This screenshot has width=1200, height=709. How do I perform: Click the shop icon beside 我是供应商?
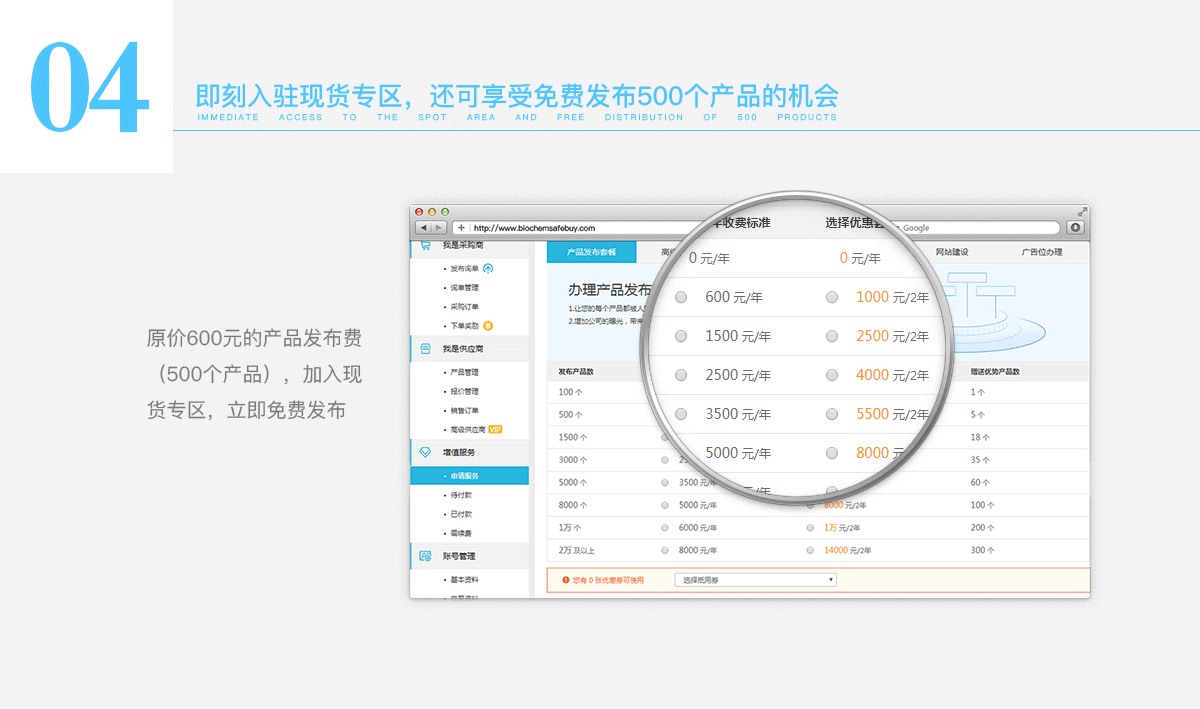tap(425, 349)
